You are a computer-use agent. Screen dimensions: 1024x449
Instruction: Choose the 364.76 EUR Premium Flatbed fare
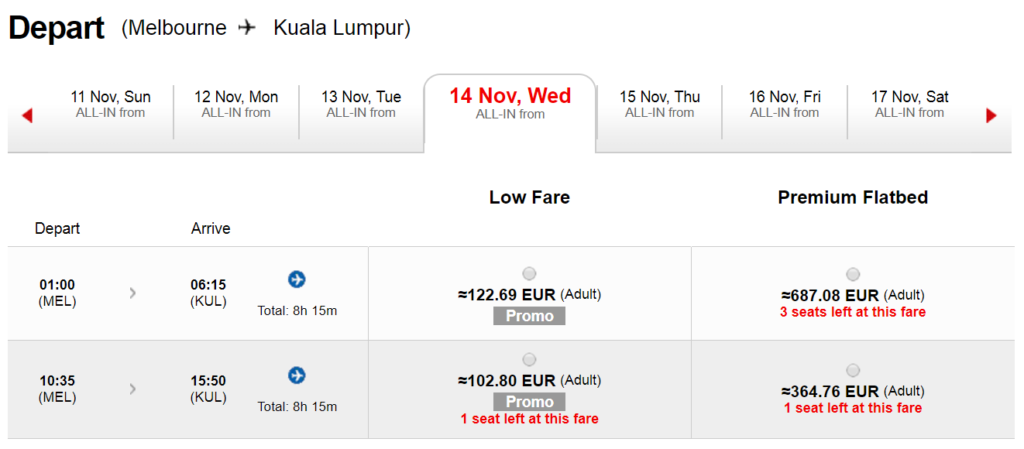click(853, 371)
